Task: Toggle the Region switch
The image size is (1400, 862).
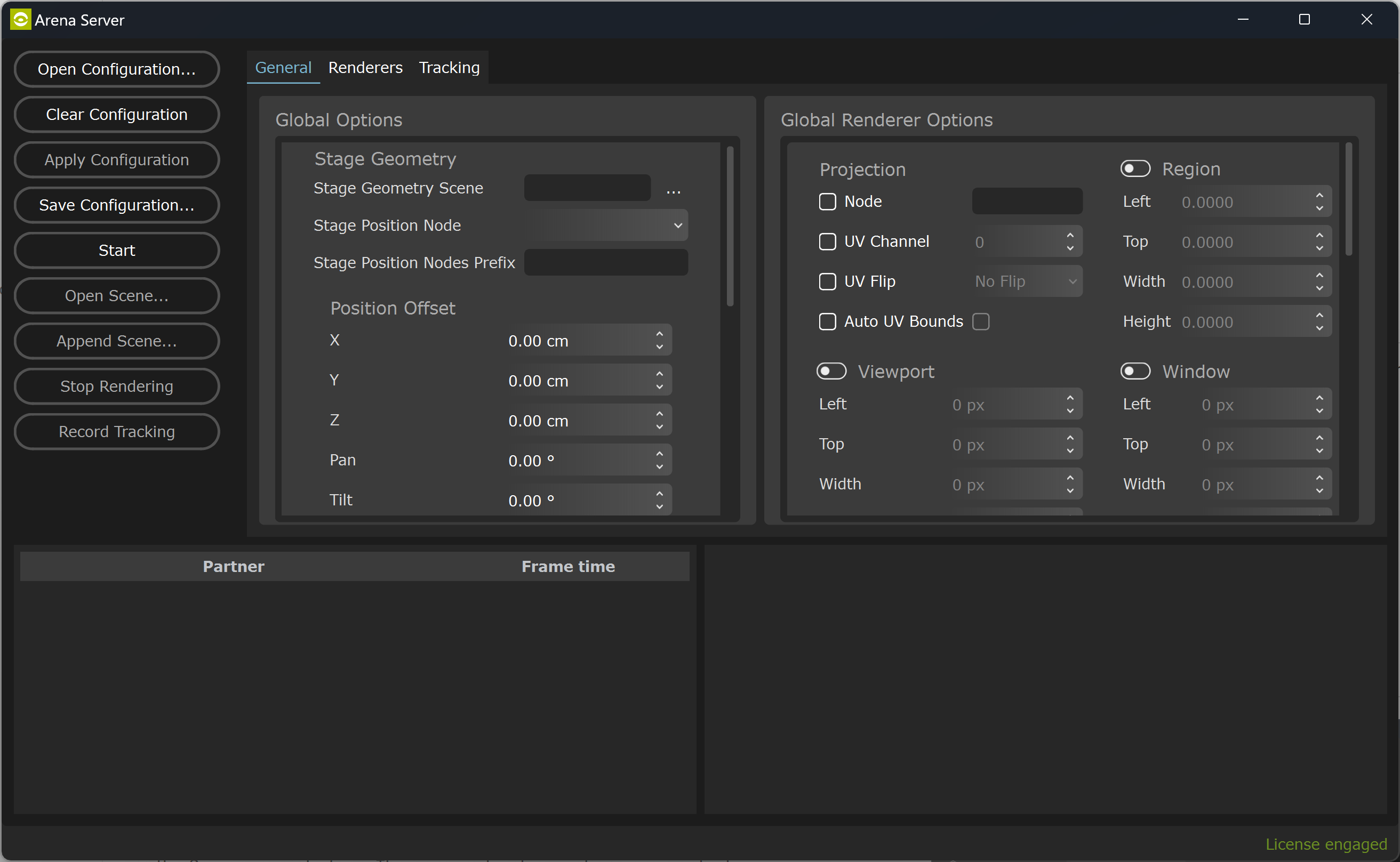Action: pos(1135,169)
